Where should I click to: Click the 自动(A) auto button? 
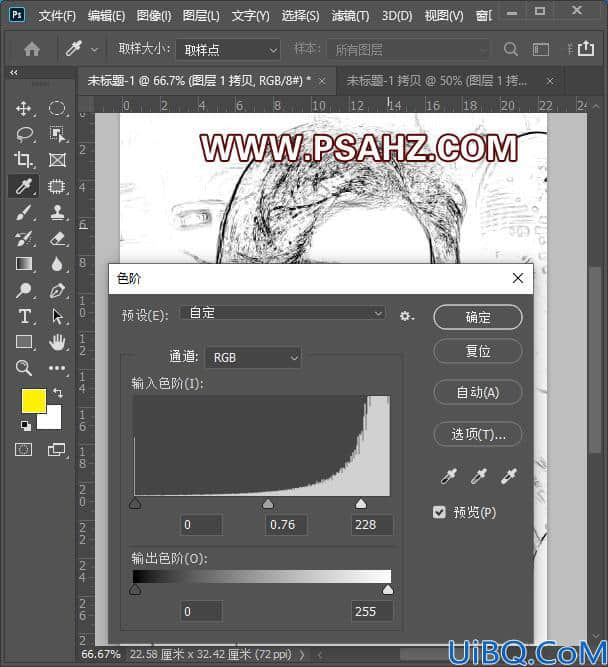(x=478, y=392)
